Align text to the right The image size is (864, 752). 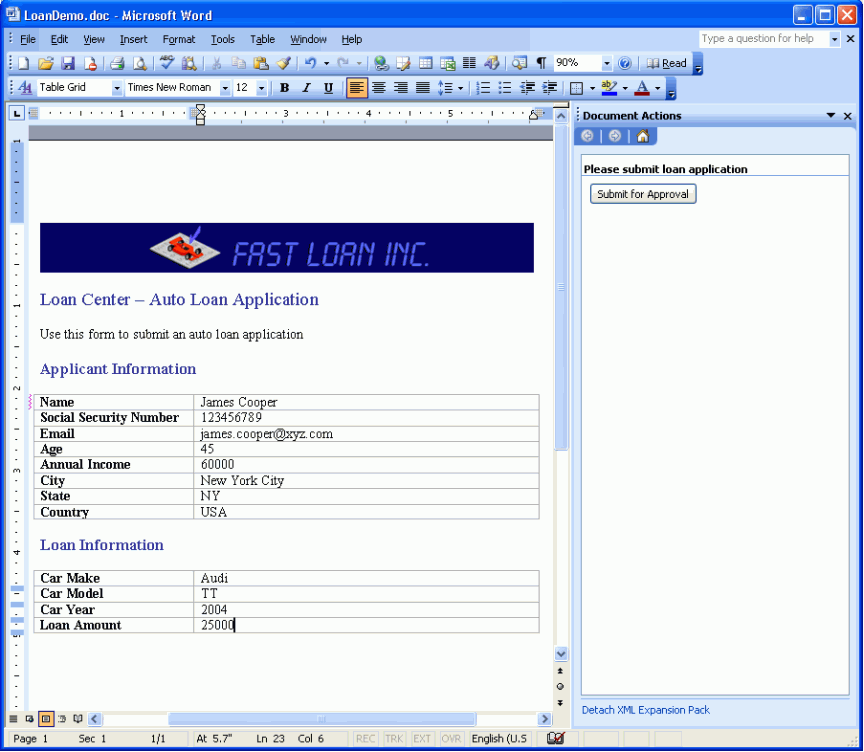(401, 88)
